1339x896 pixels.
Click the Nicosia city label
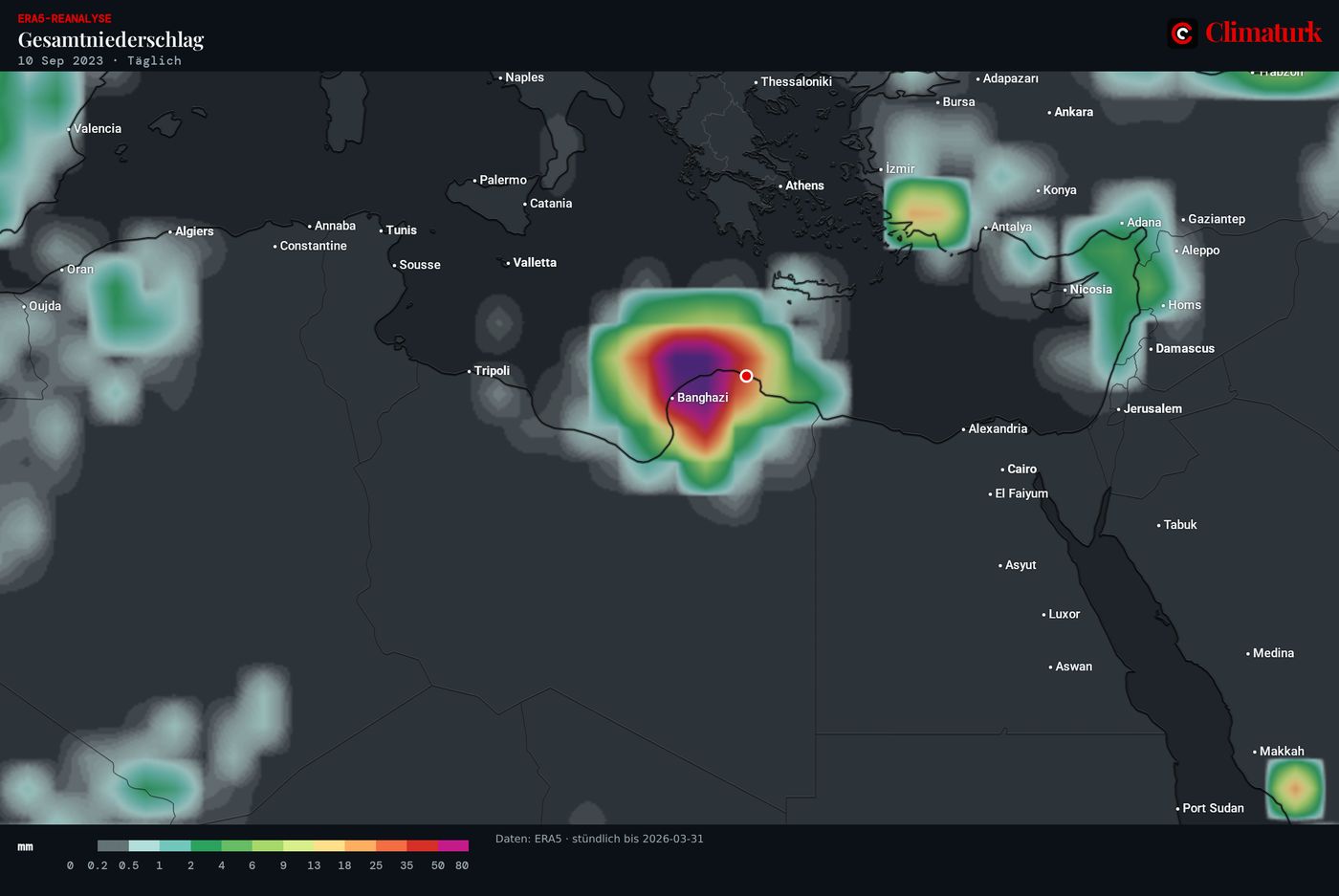click(1090, 290)
